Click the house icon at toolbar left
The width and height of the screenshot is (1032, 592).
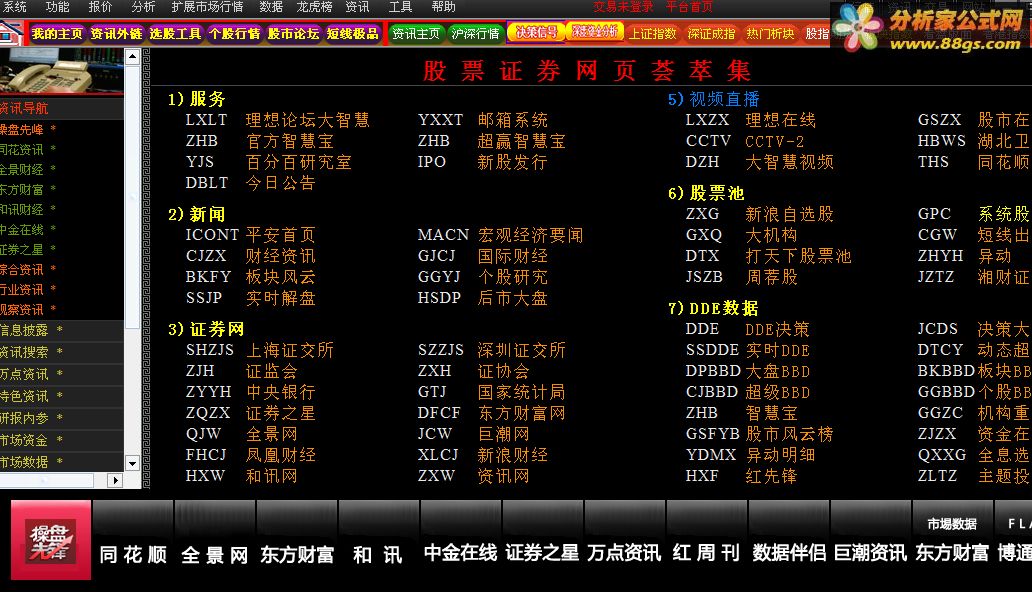pos(11,33)
